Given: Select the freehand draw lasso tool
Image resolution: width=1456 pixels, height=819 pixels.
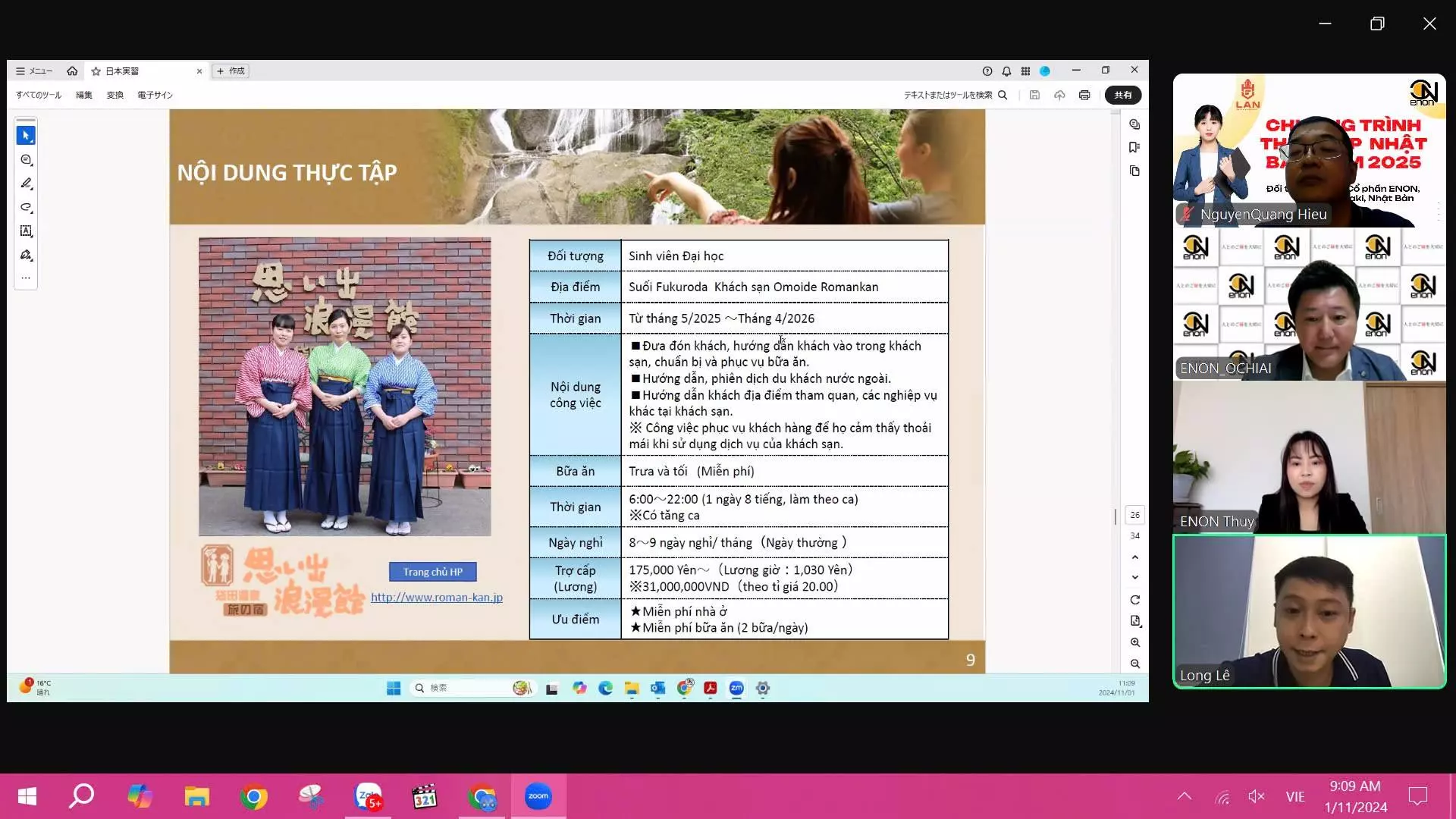Looking at the screenshot, I should pos(26,207).
